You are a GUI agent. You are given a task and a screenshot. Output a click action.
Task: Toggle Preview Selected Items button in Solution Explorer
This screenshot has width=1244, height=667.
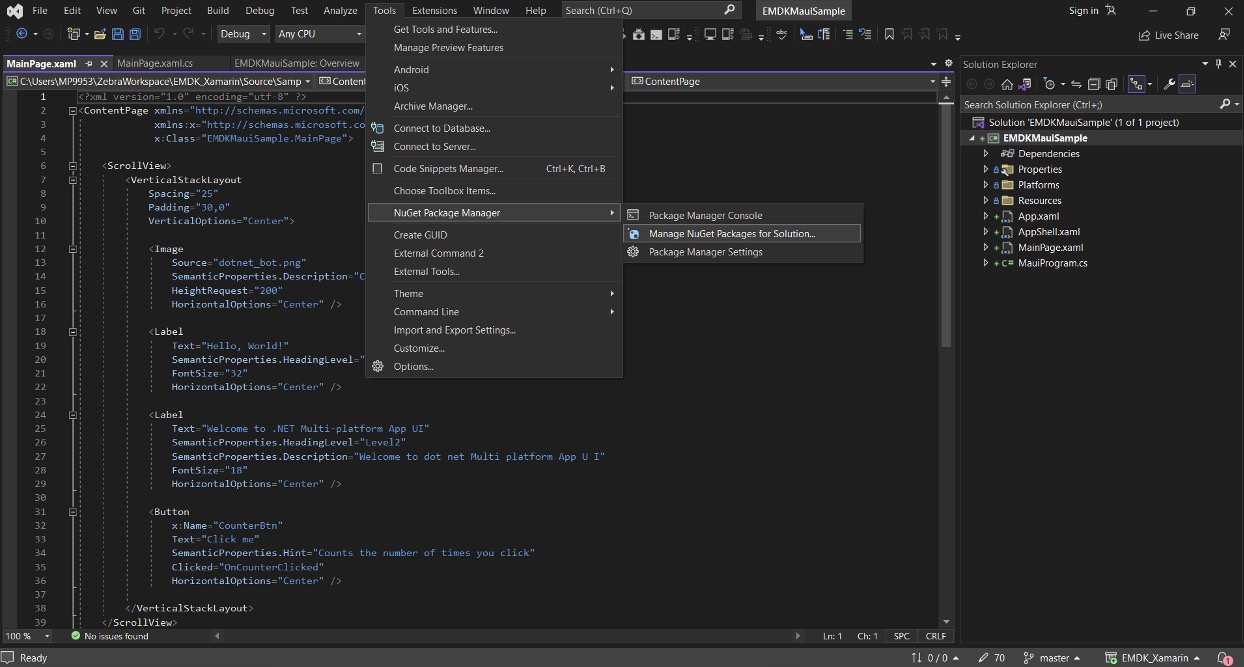pyautogui.click(x=1187, y=84)
